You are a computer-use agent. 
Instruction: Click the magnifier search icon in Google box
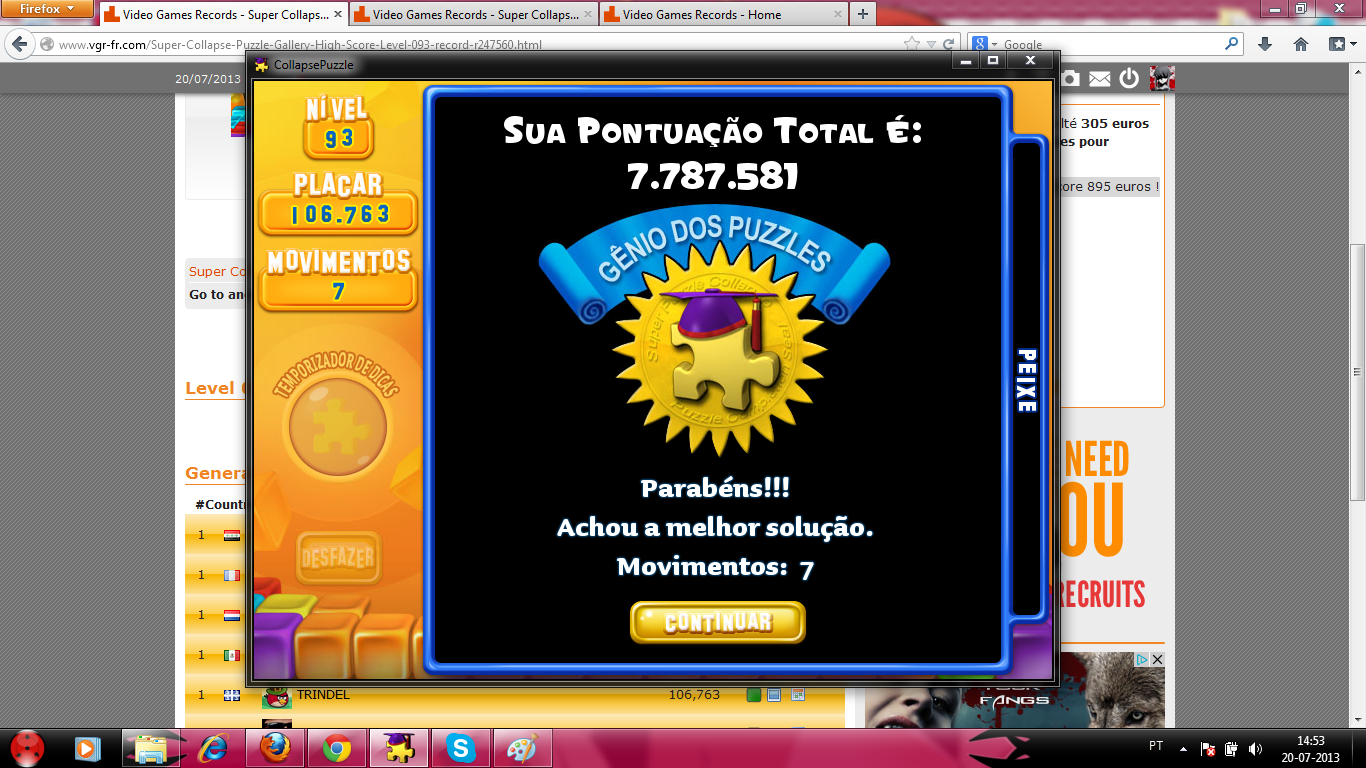[x=1231, y=44]
